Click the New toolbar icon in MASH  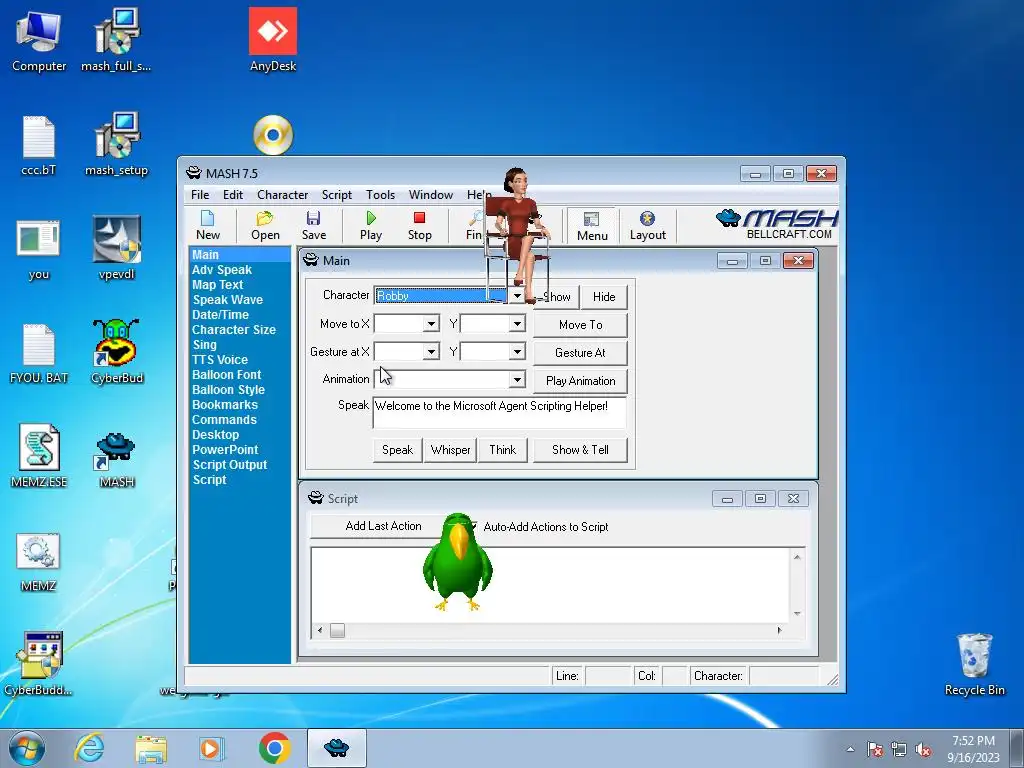(208, 225)
